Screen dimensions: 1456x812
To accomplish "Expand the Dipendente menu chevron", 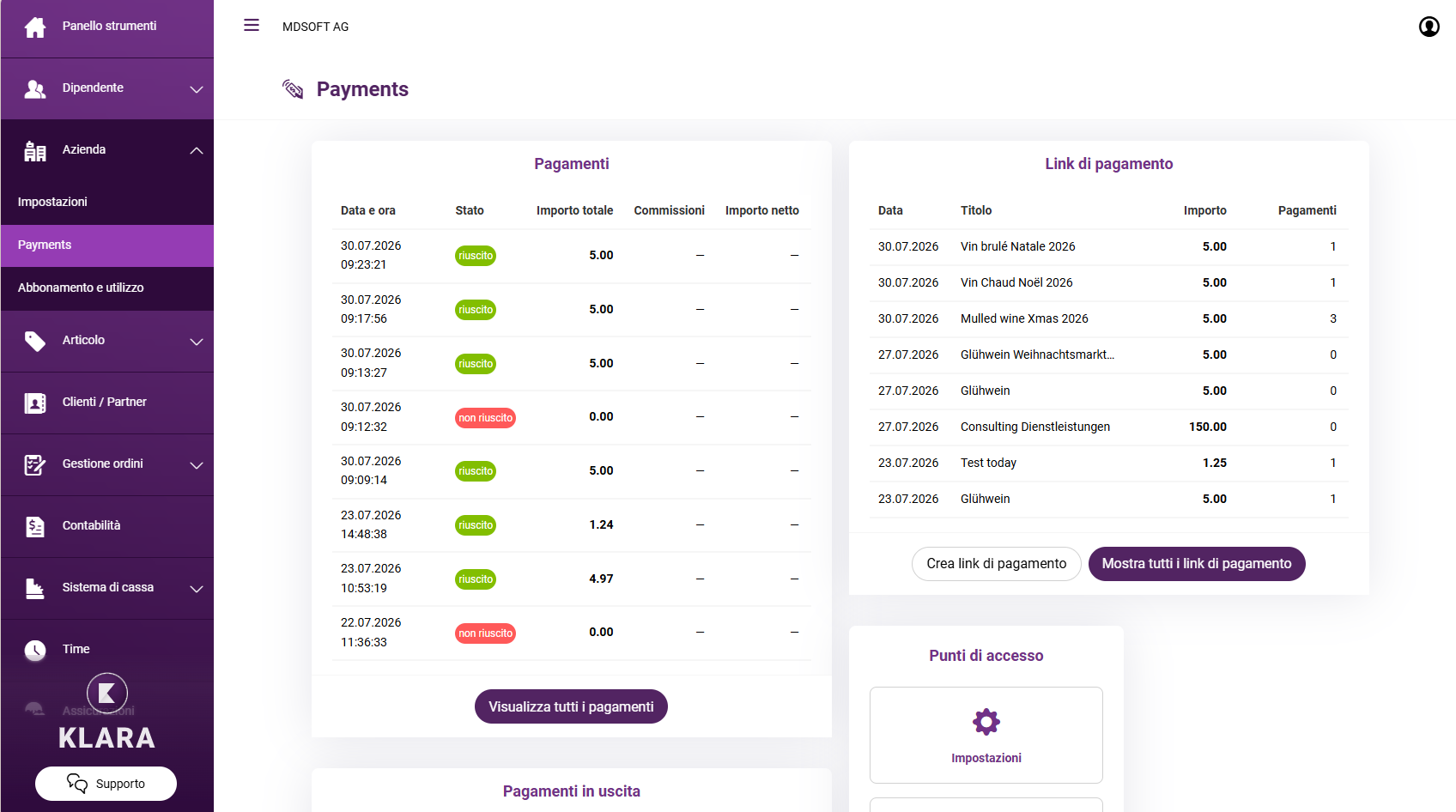I will coord(197,89).
